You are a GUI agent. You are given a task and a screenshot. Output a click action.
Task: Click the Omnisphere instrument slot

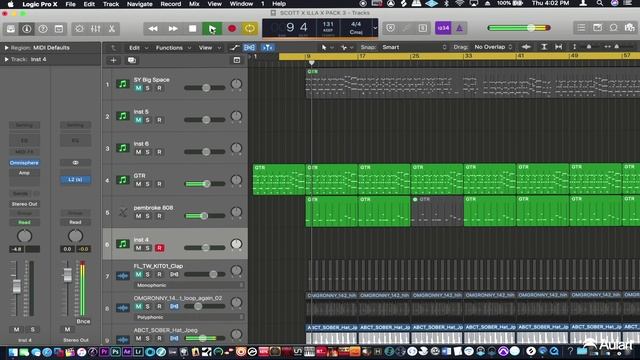(24, 163)
